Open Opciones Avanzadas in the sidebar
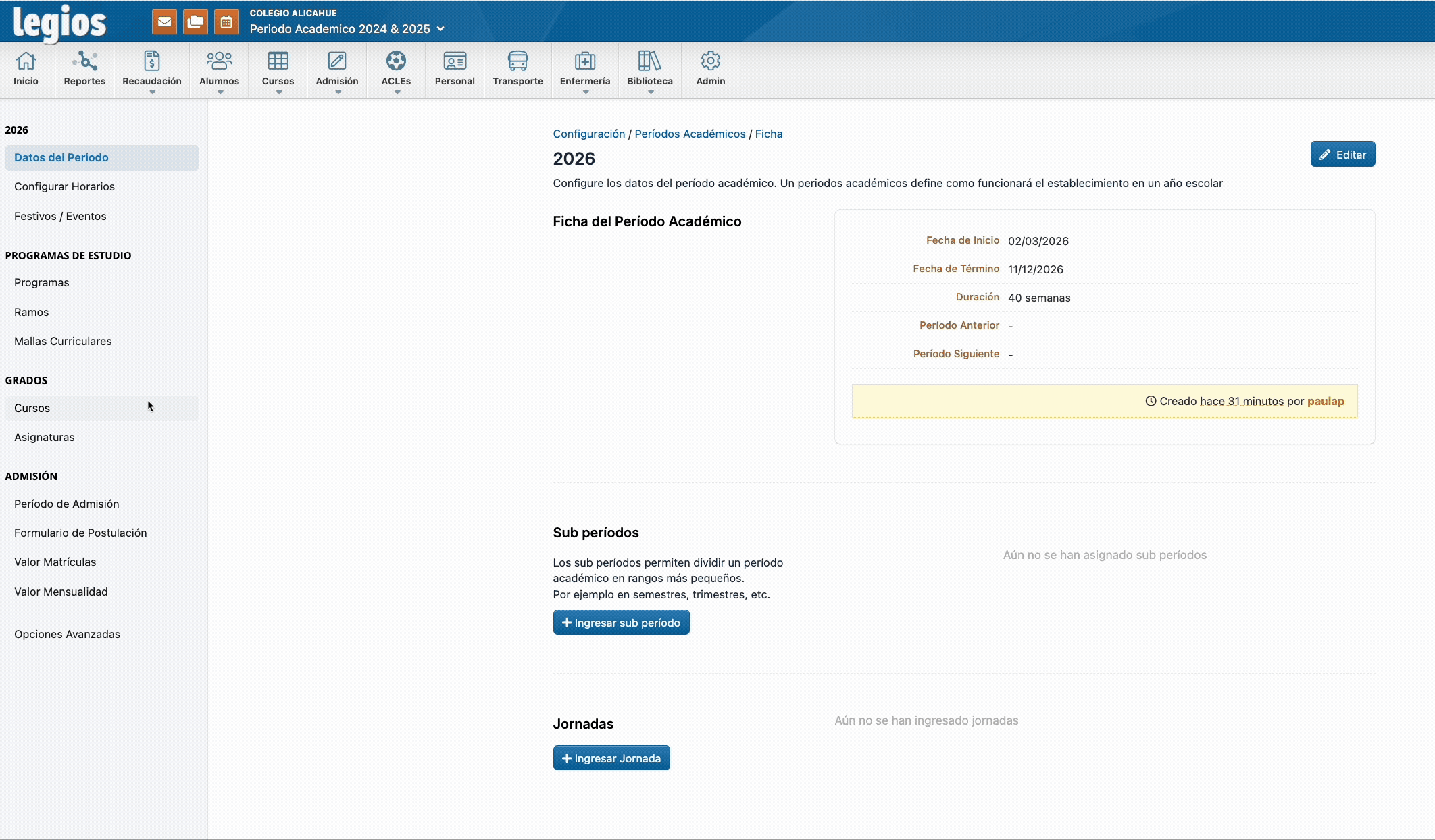The image size is (1435, 840). 67,634
